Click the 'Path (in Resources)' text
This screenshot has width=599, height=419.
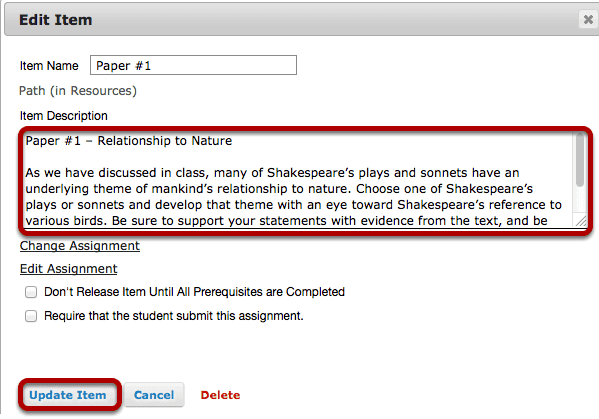pyautogui.click(x=78, y=91)
